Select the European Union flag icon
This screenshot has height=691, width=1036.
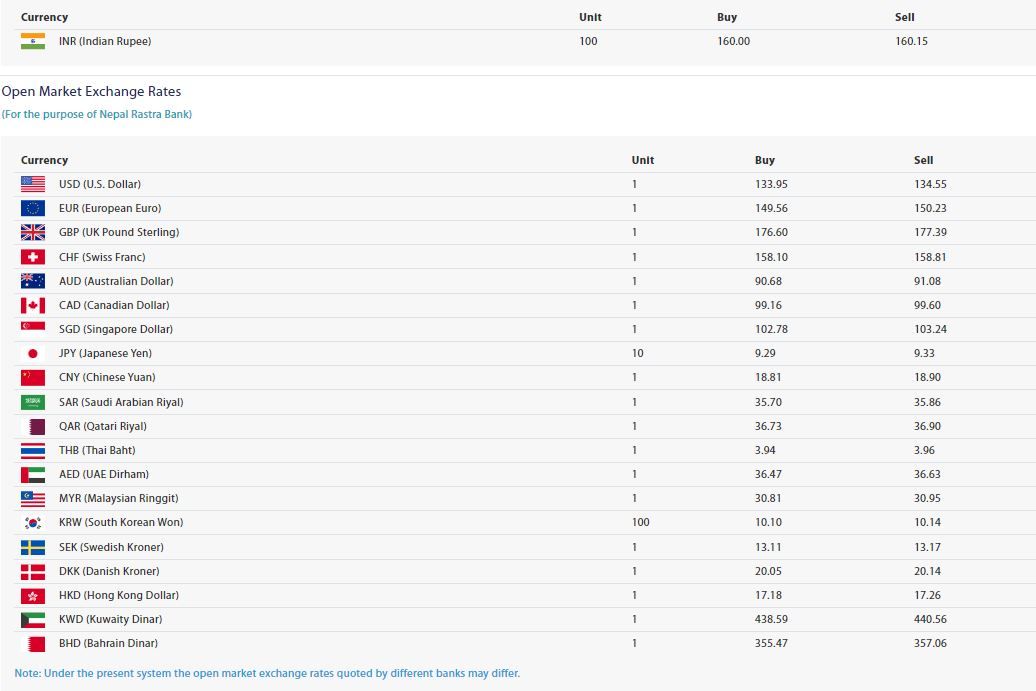(32, 208)
